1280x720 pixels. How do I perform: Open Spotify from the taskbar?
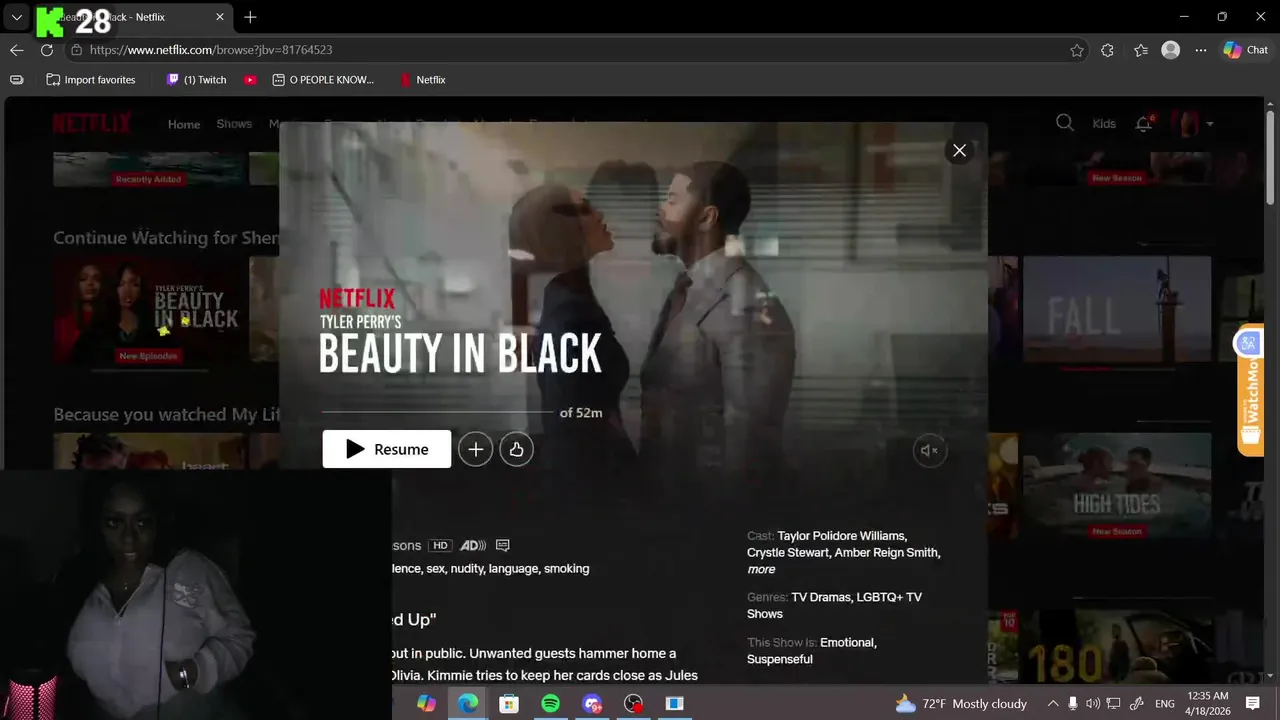pyautogui.click(x=550, y=704)
